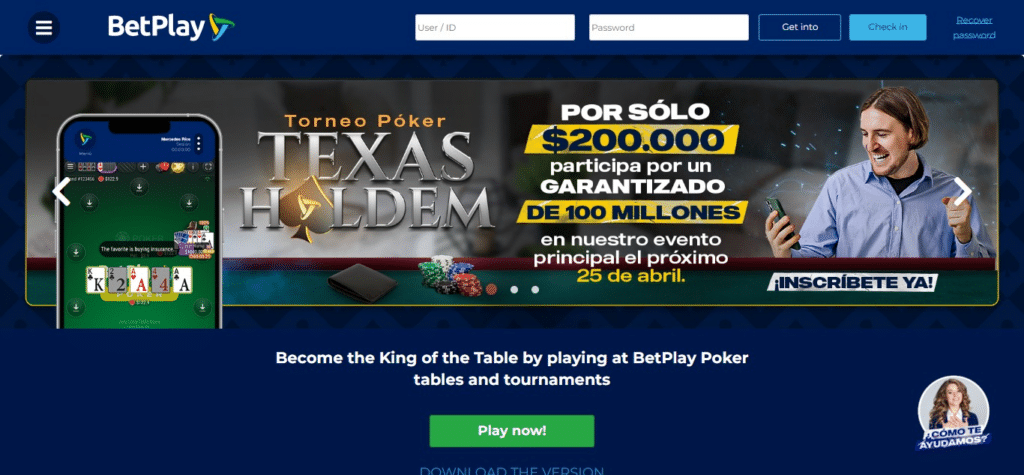The width and height of the screenshot is (1024, 475).
Task: Click the green Play now! button
Action: click(512, 431)
